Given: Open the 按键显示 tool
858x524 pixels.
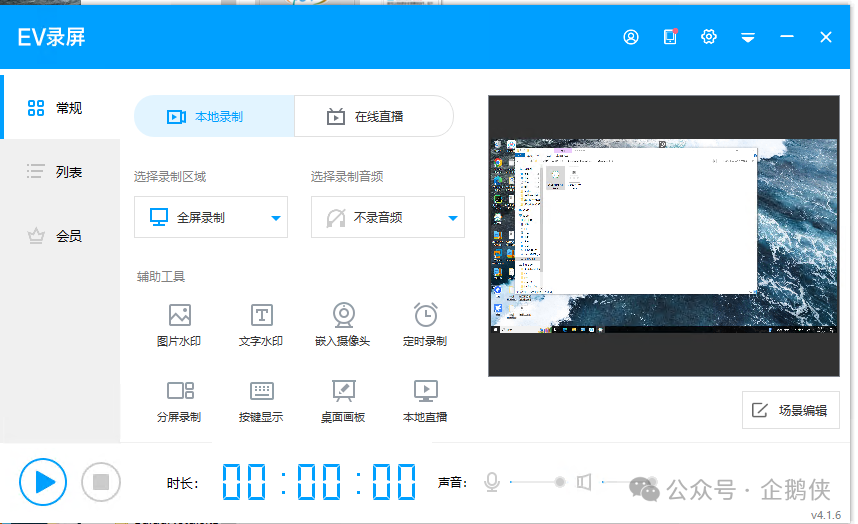Looking at the screenshot, I should coord(261,401).
